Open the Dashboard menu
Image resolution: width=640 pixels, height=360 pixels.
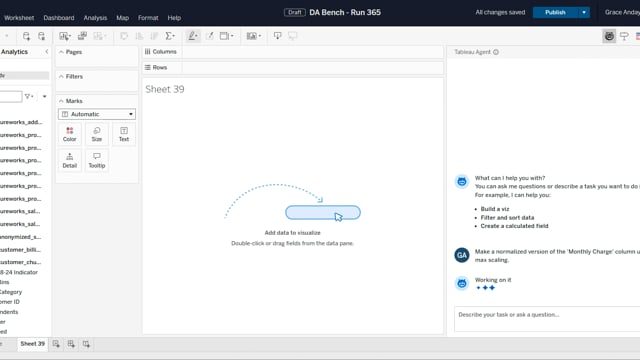tap(59, 18)
